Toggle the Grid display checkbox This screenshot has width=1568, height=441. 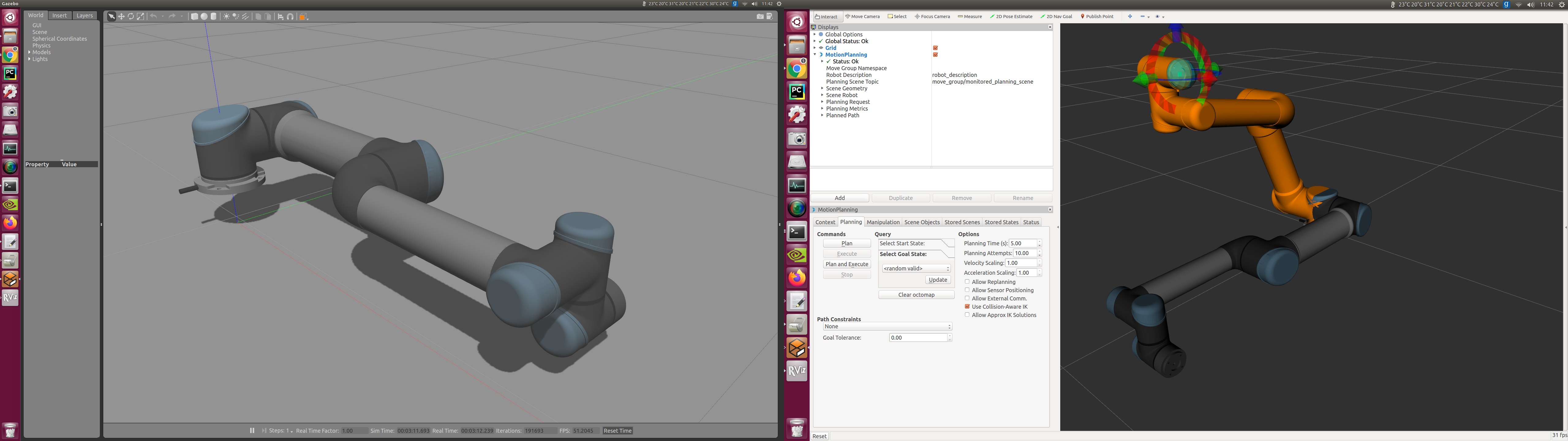click(936, 48)
